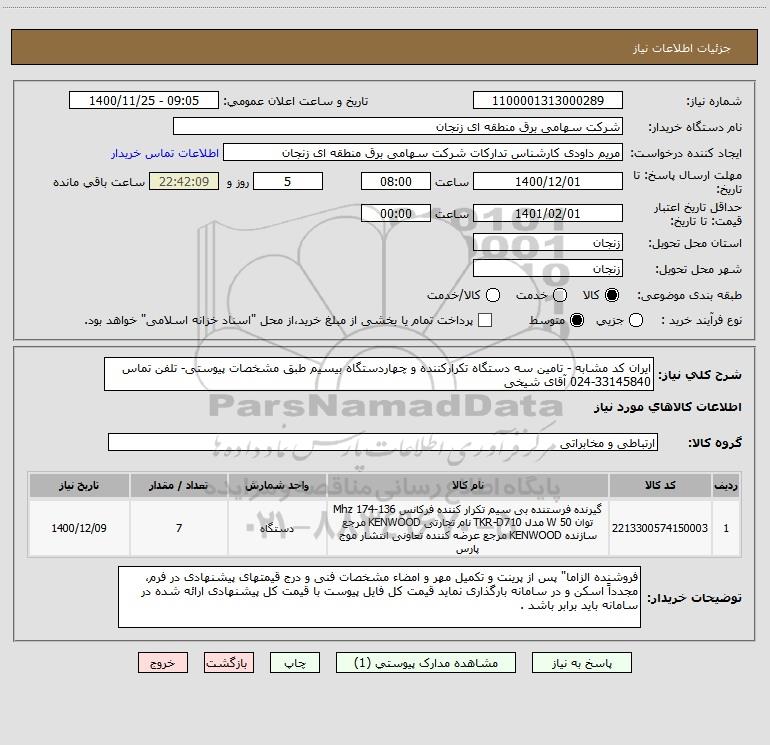Click the گروه کالا field ارتباطی و مخابراتی
Viewport: 770px width, 745px height.
click(x=383, y=442)
